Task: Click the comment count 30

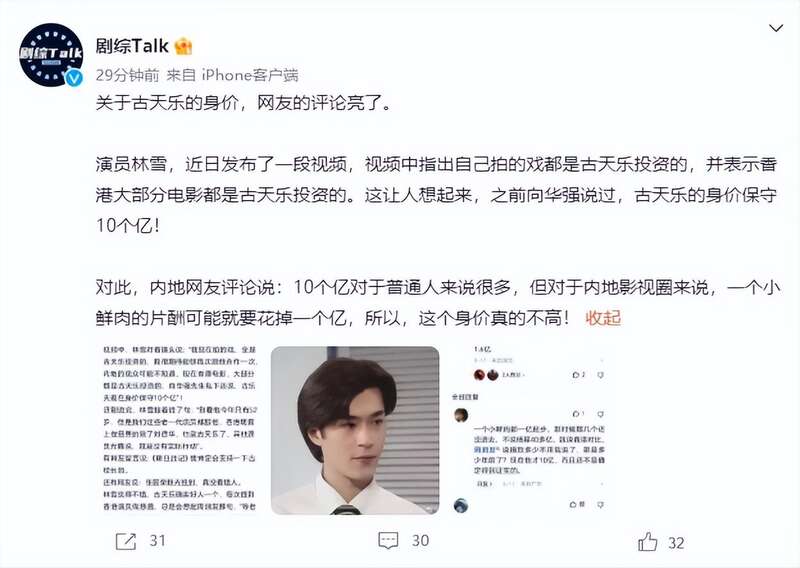Action: pos(420,540)
